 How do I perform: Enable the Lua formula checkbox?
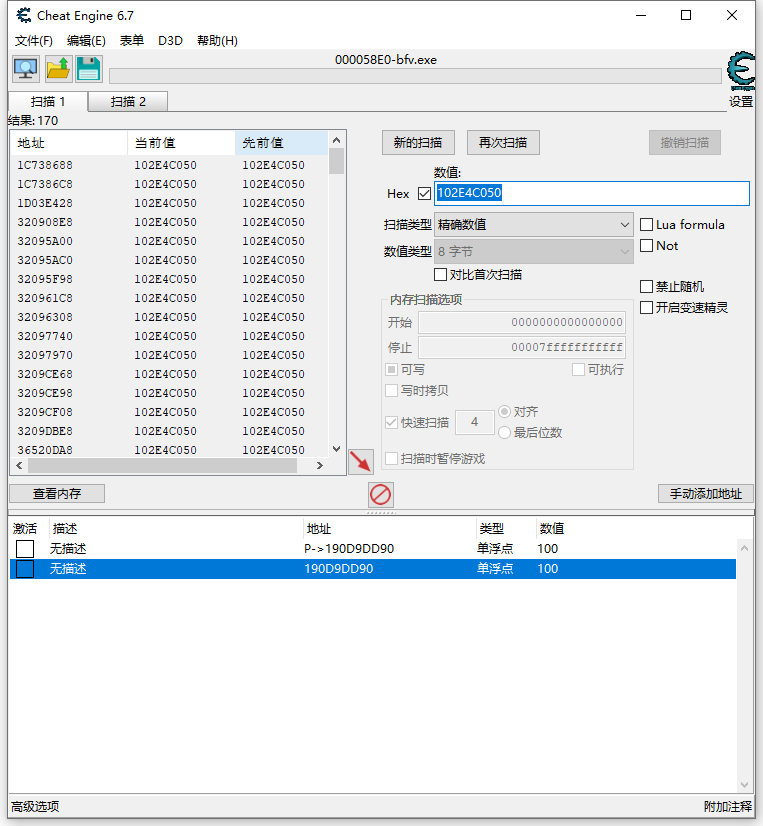(x=647, y=225)
